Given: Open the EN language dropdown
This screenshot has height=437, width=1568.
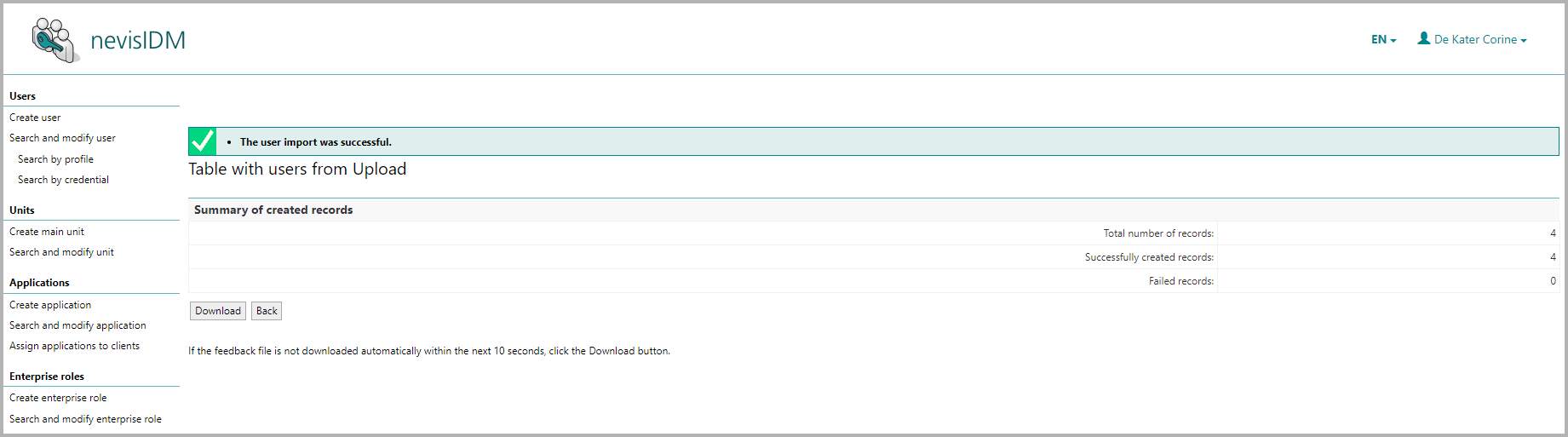Looking at the screenshot, I should (x=1383, y=40).
